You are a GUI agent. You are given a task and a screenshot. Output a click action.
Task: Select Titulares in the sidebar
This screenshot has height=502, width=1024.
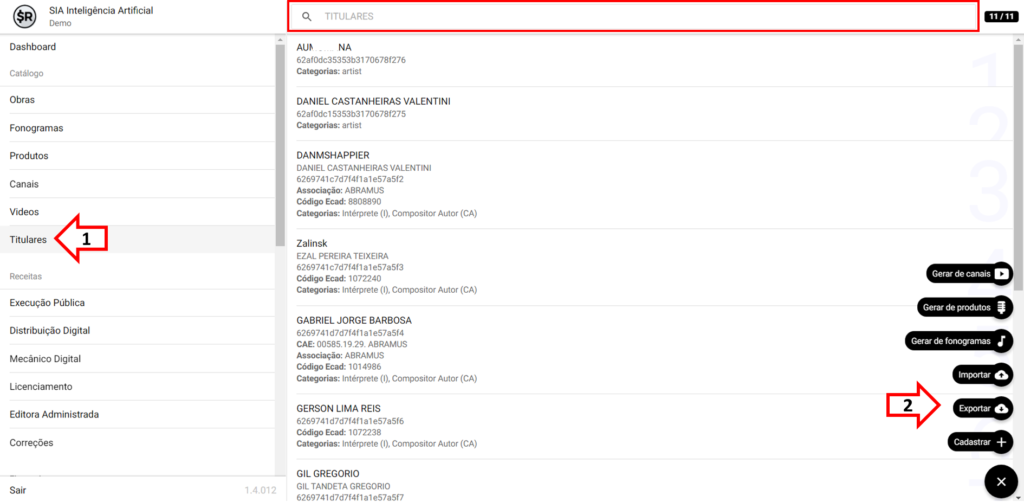point(28,240)
